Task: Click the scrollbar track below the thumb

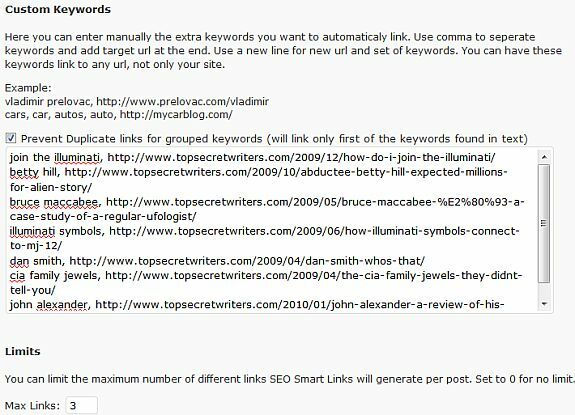Action: tap(544, 290)
